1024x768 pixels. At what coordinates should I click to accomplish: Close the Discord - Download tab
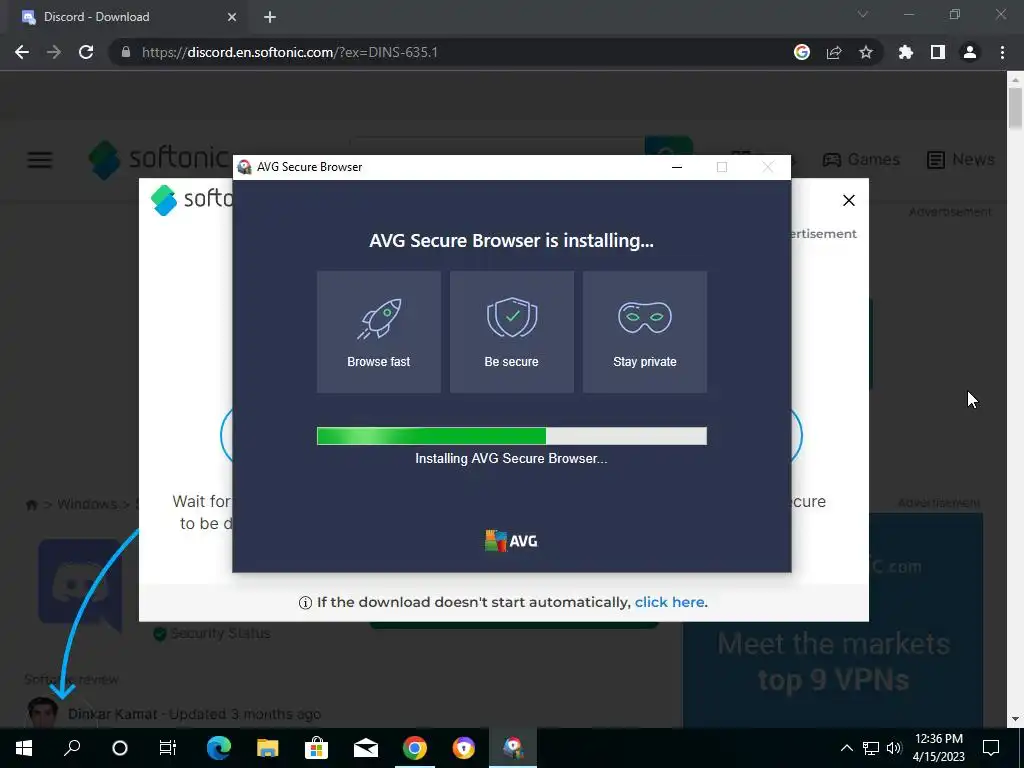pyautogui.click(x=232, y=17)
